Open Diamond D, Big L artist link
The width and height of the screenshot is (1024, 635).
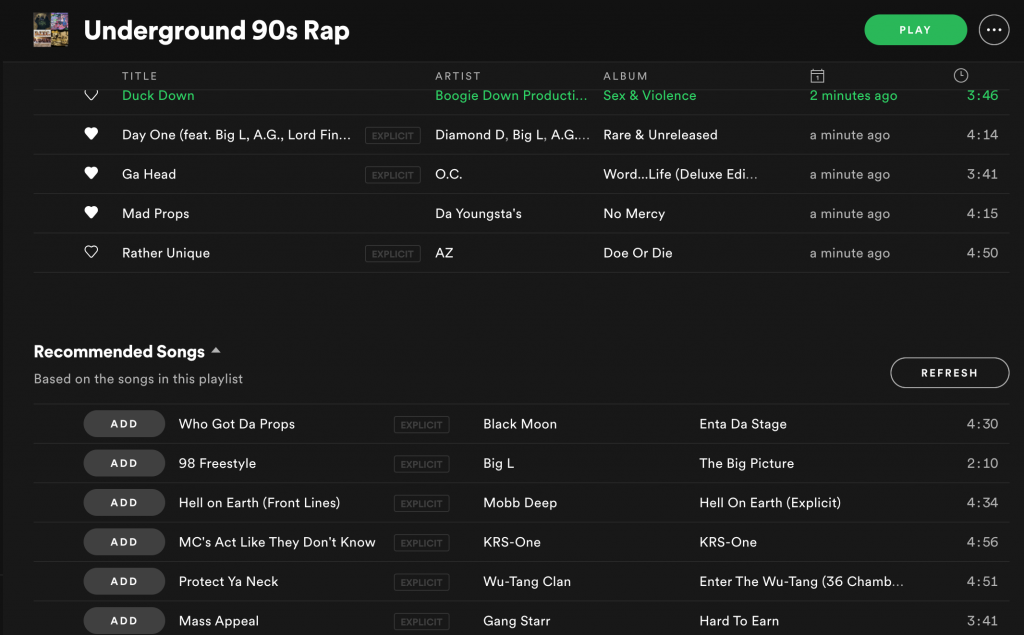513,135
